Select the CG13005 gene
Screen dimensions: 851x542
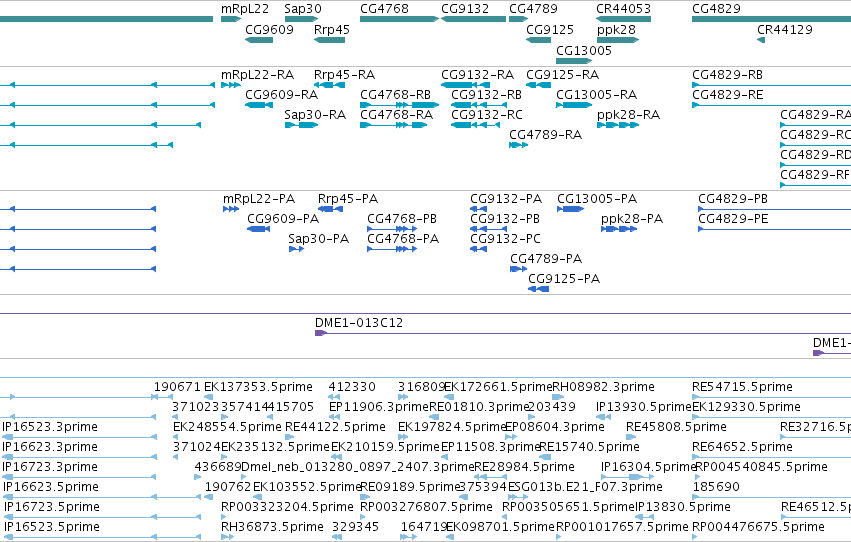pyautogui.click(x=574, y=61)
